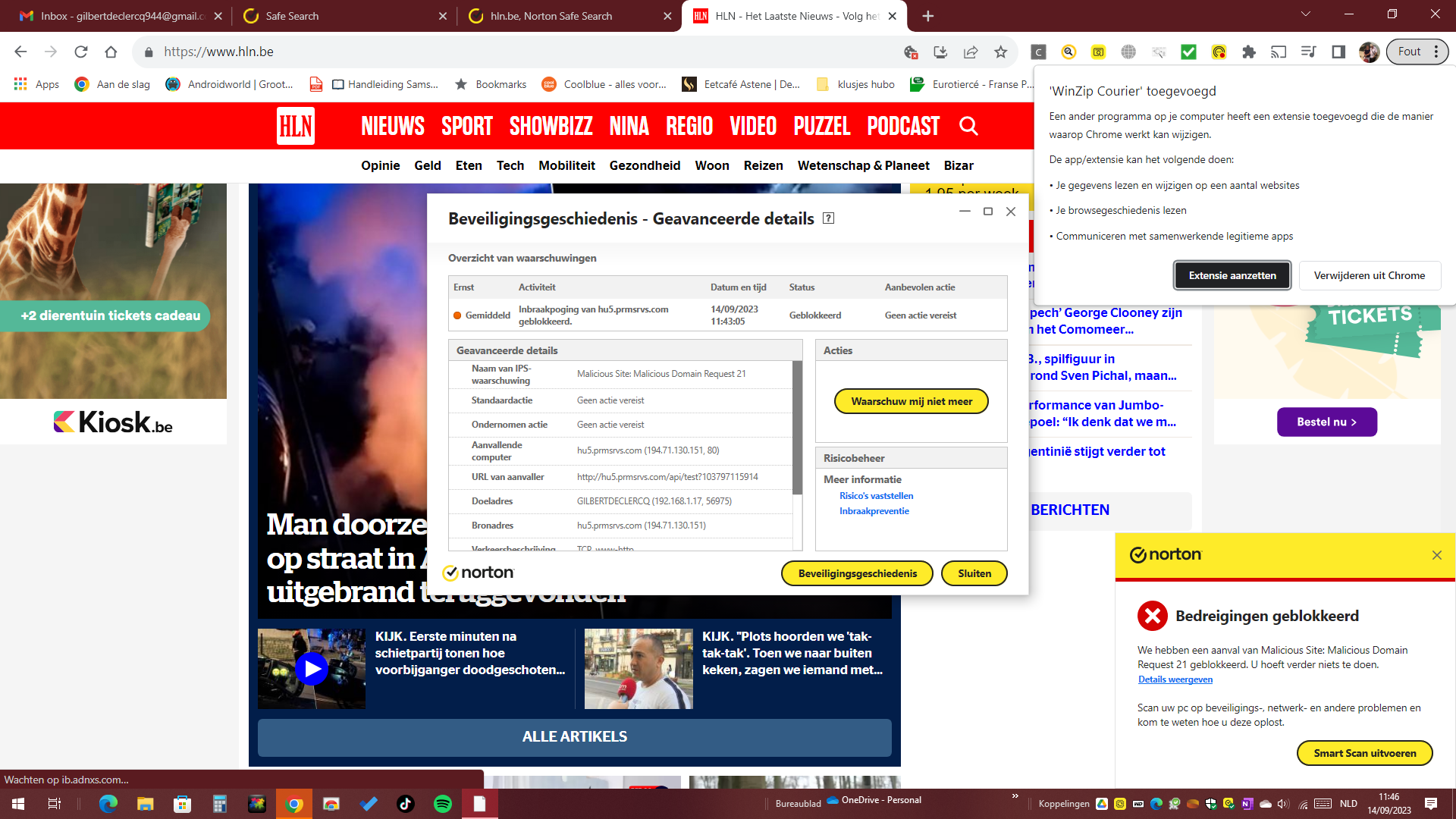This screenshot has width=1456, height=819.
Task: Reload the page
Action: click(x=81, y=52)
